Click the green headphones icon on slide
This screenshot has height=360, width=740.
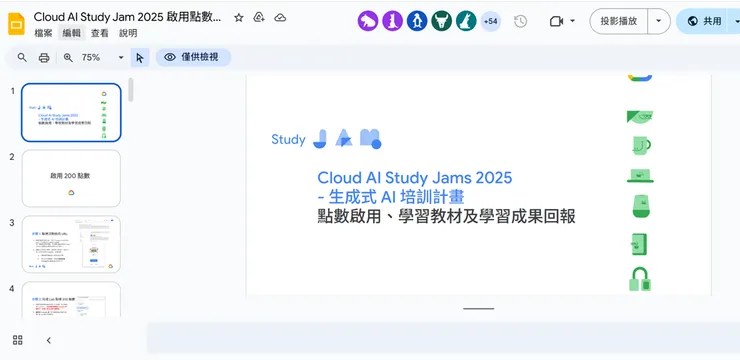tap(640, 279)
